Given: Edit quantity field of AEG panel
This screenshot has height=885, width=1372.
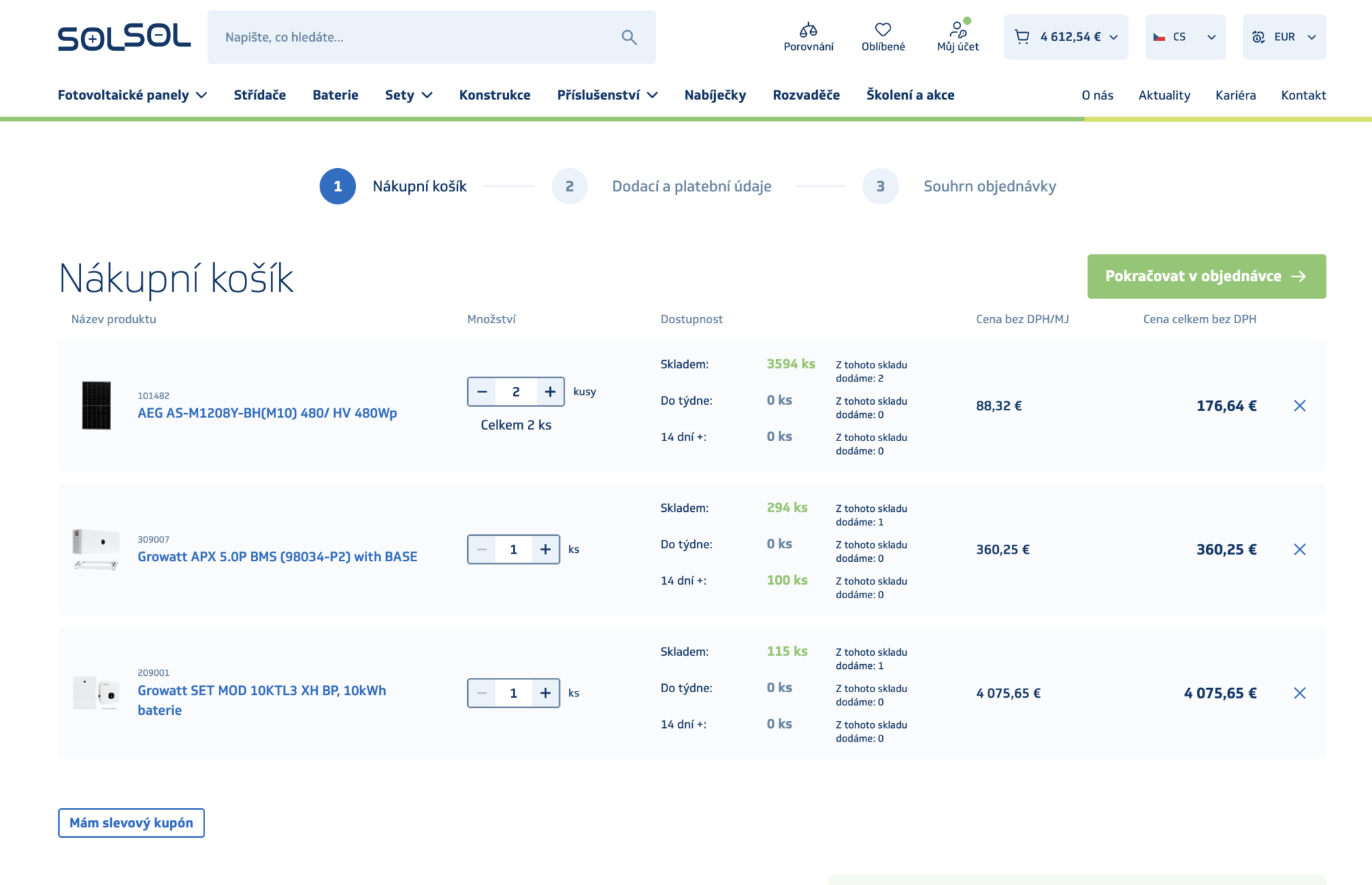Looking at the screenshot, I should 516,392.
